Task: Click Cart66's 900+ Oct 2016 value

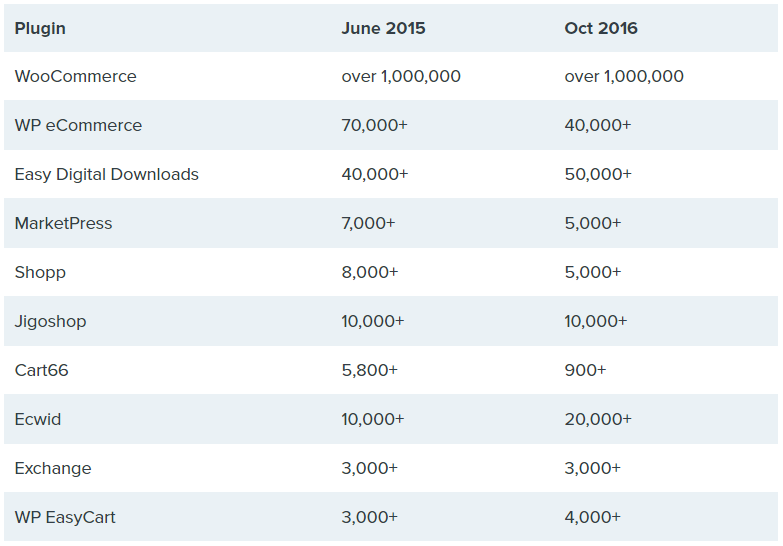Action: pos(585,370)
